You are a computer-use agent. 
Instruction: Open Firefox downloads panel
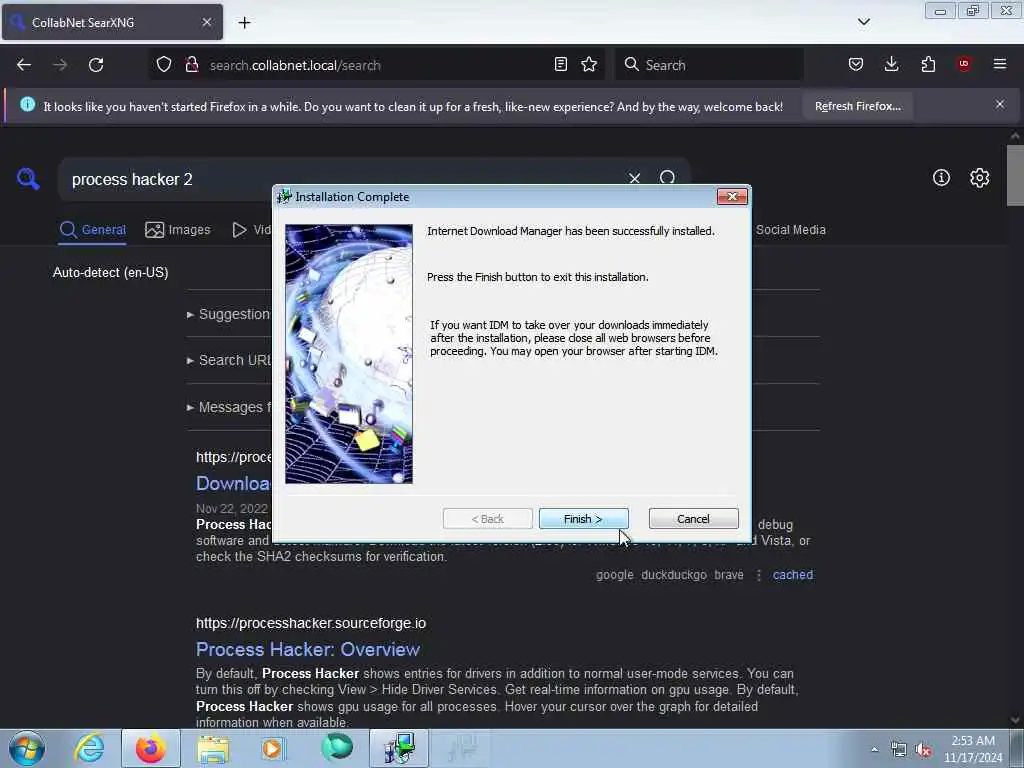(x=891, y=64)
